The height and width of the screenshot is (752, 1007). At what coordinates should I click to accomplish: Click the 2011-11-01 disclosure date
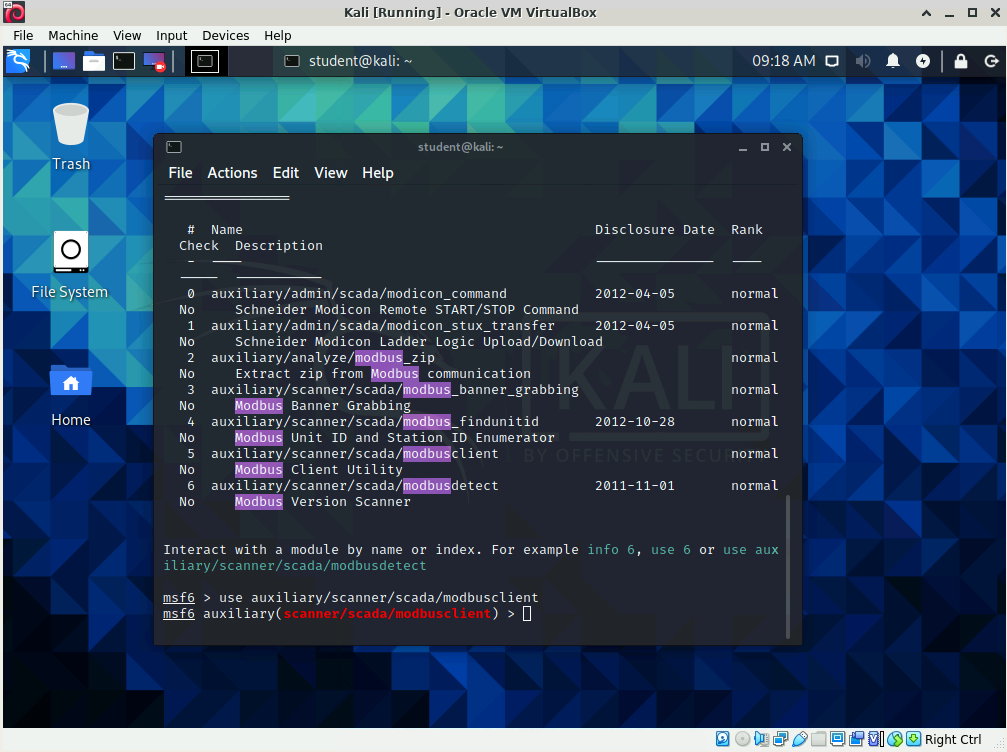coord(635,486)
